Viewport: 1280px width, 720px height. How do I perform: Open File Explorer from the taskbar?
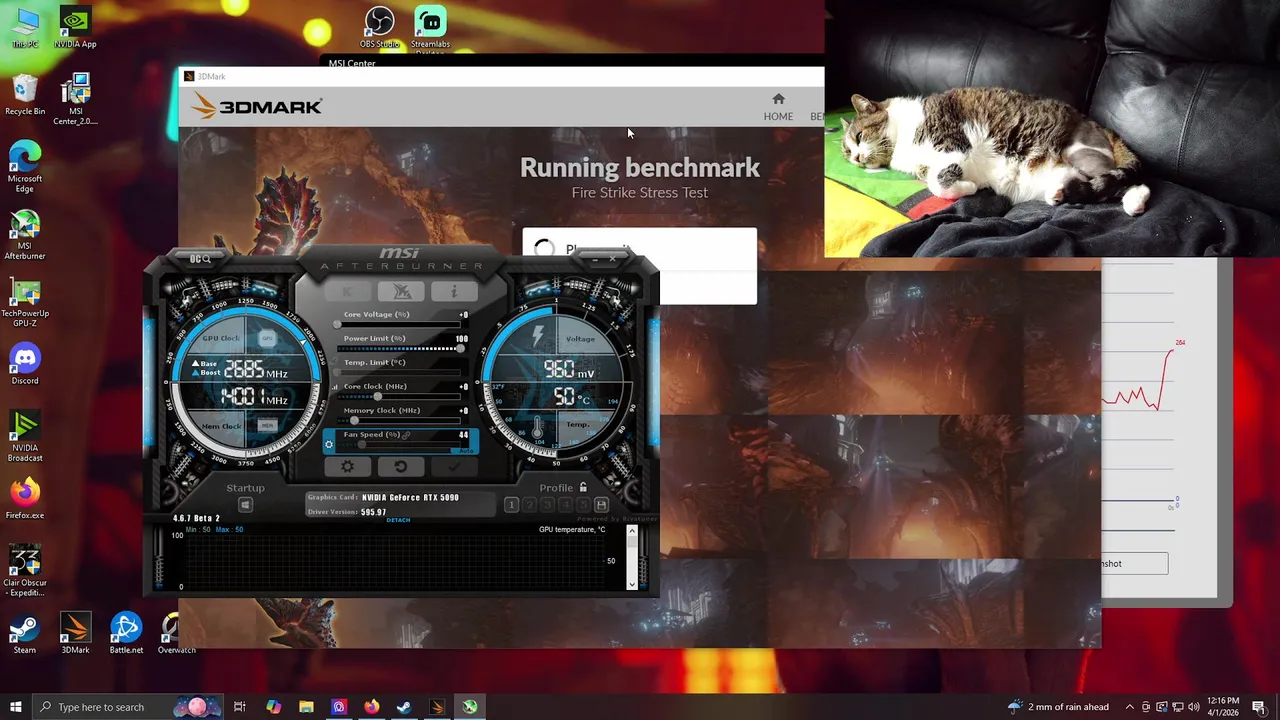[306, 707]
